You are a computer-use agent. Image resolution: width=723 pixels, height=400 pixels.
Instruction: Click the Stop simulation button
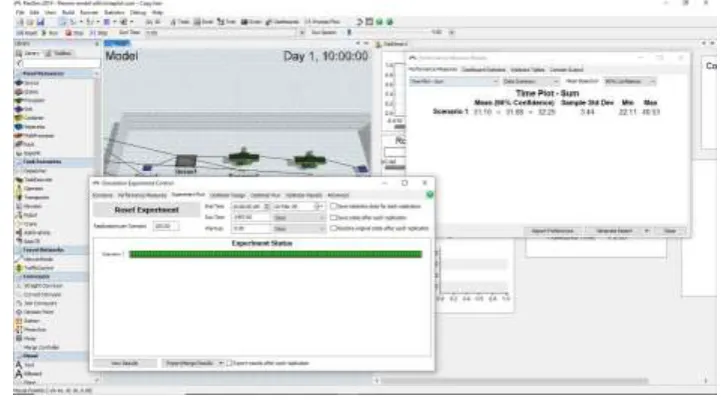[74, 33]
